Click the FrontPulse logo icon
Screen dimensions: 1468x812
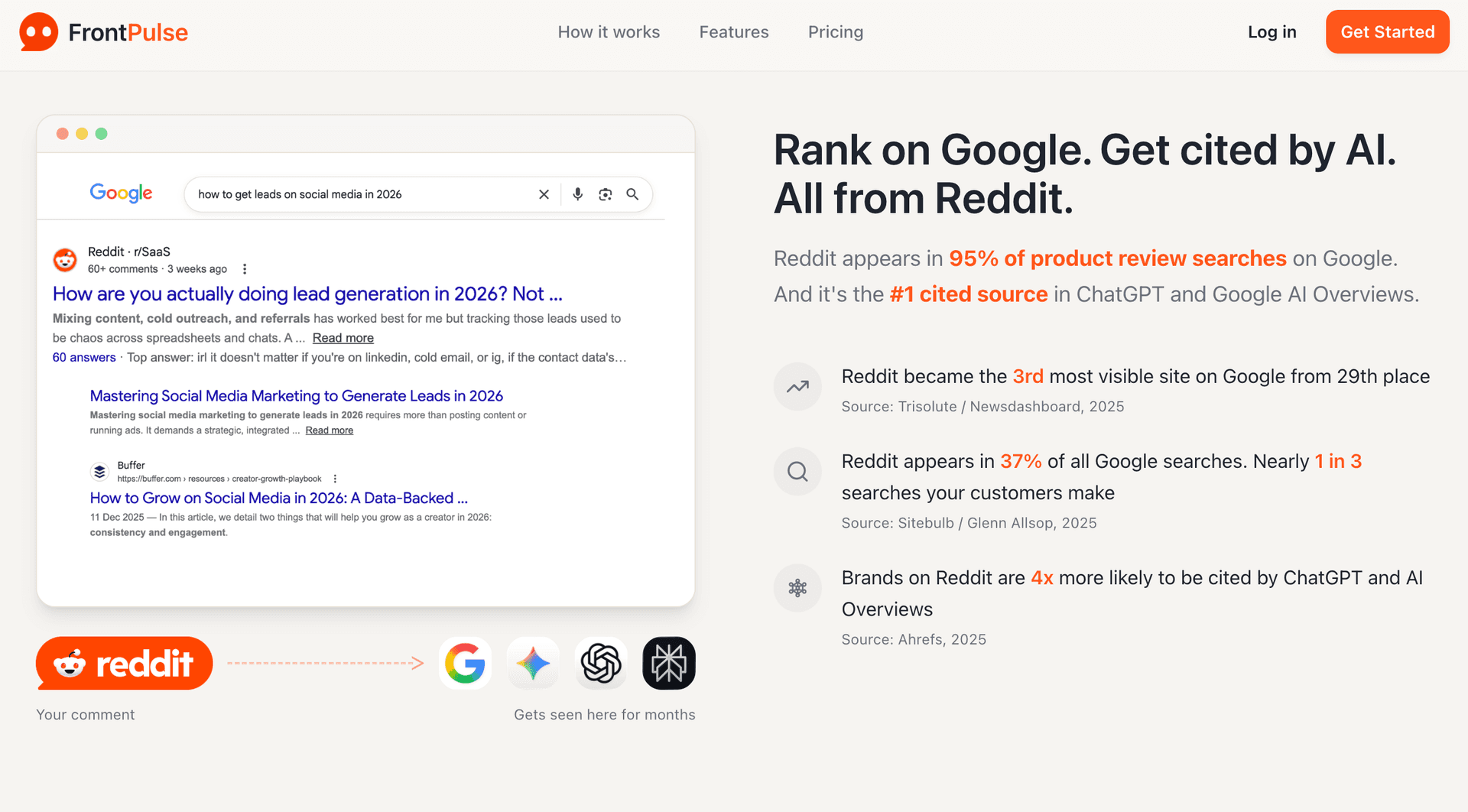click(38, 32)
